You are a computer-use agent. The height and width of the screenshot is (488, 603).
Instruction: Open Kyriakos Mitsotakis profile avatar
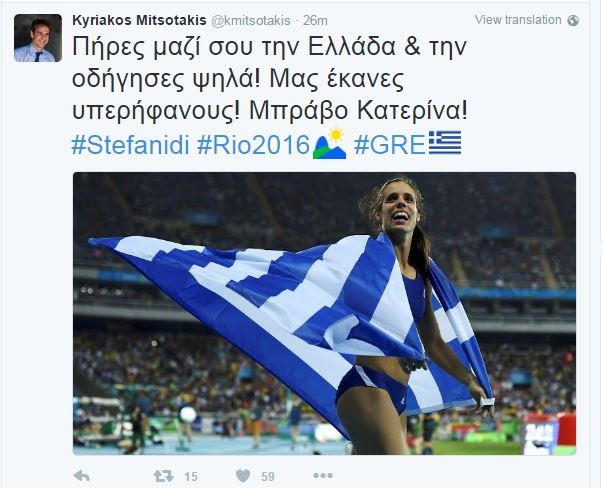pos(38,38)
